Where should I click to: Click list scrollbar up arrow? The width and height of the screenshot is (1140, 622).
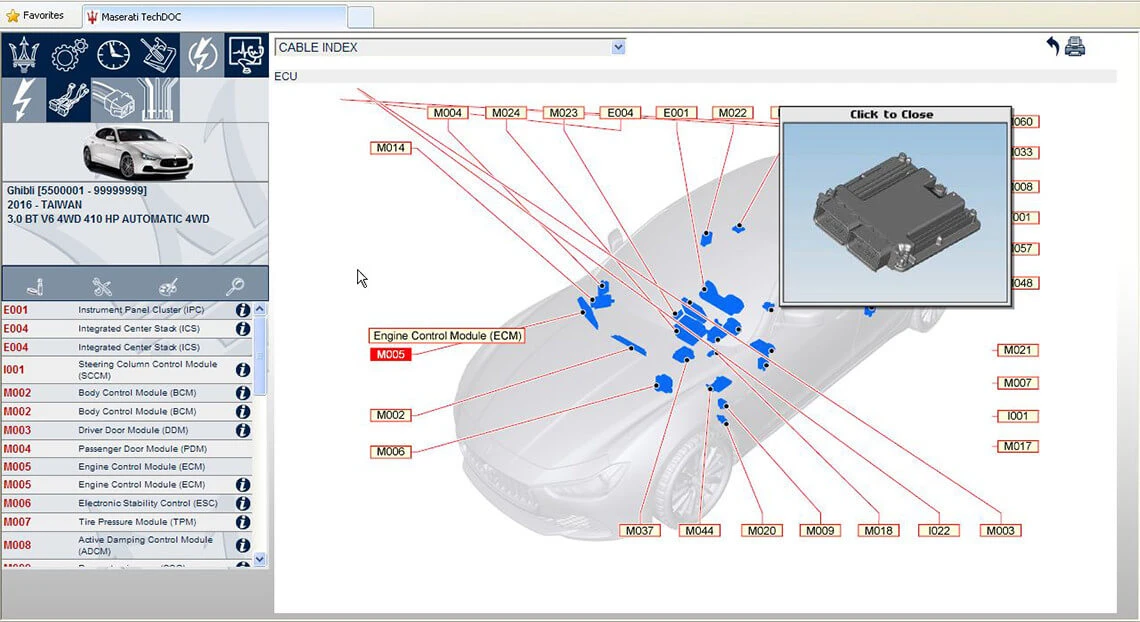[x=260, y=309]
